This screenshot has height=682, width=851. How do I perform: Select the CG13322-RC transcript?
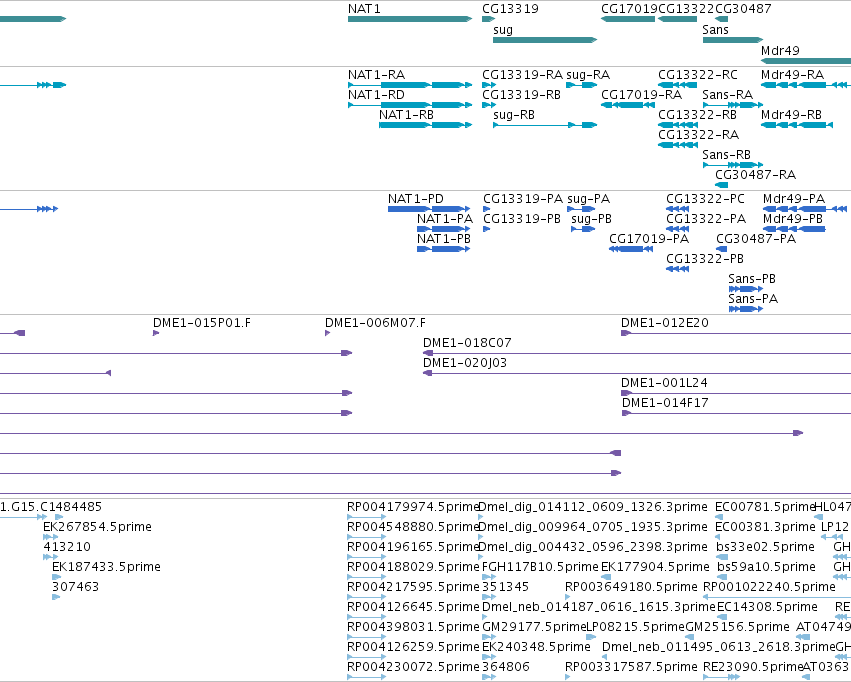coord(677,85)
